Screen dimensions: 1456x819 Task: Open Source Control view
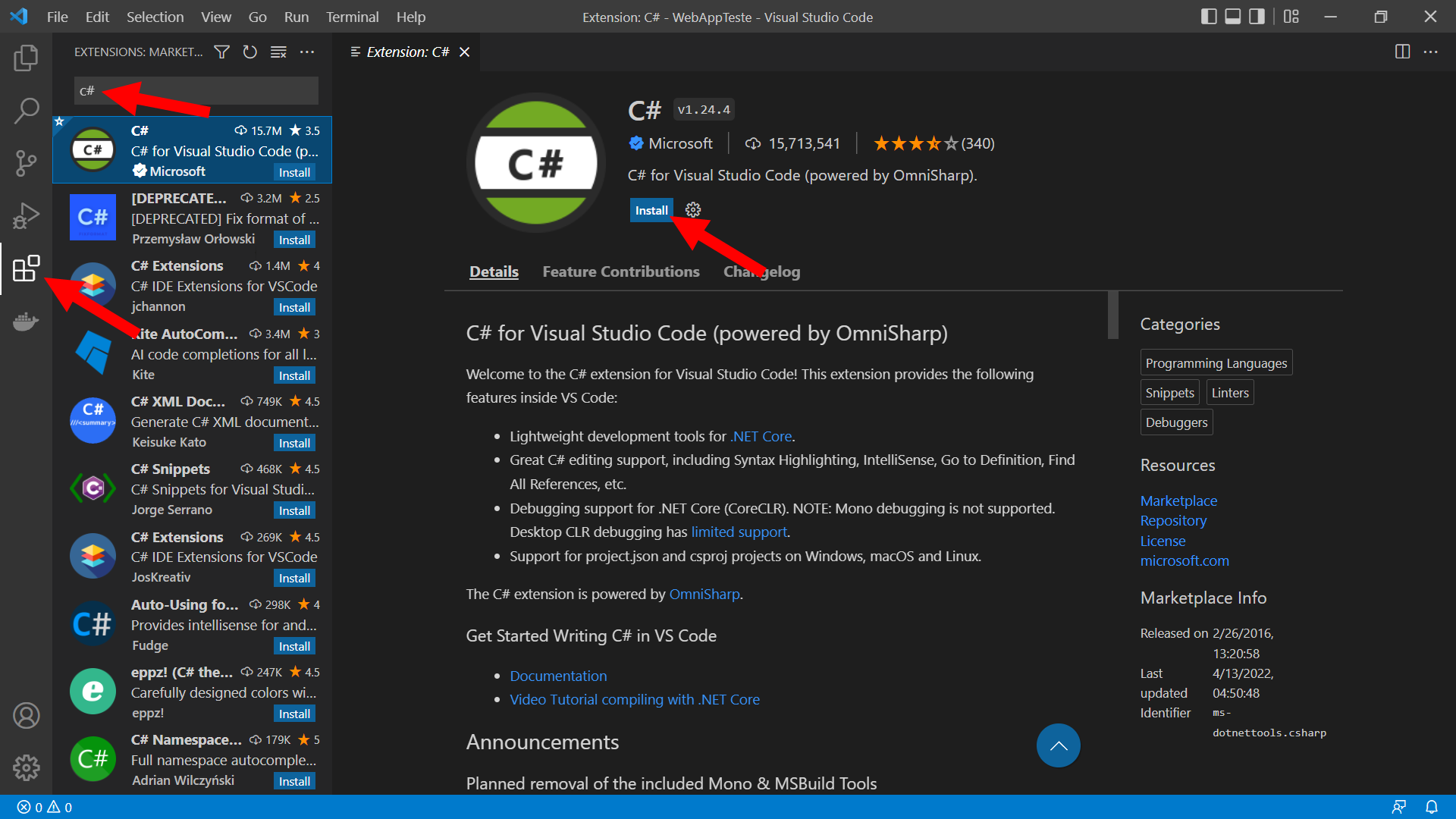click(26, 163)
